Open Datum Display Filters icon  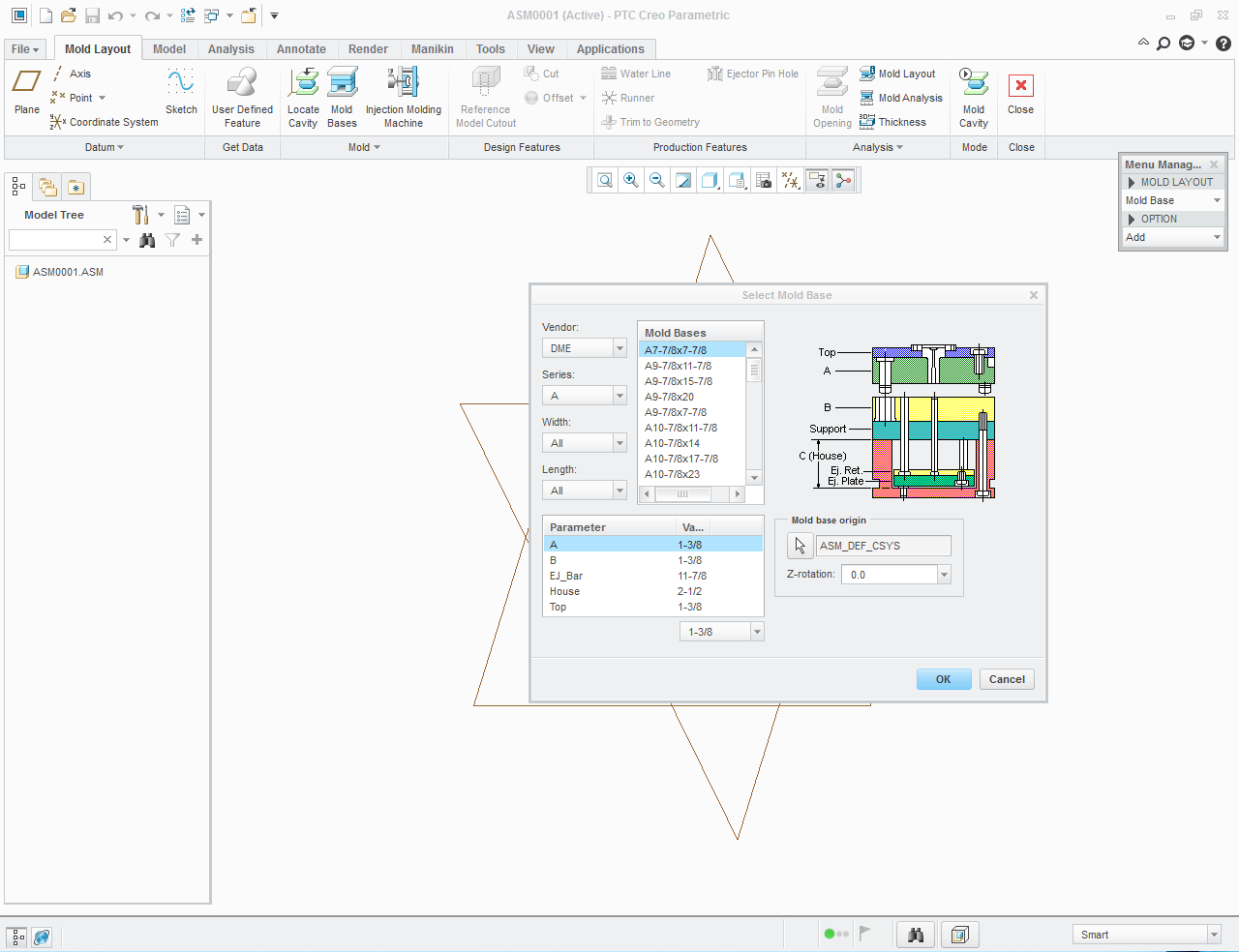pos(791,180)
